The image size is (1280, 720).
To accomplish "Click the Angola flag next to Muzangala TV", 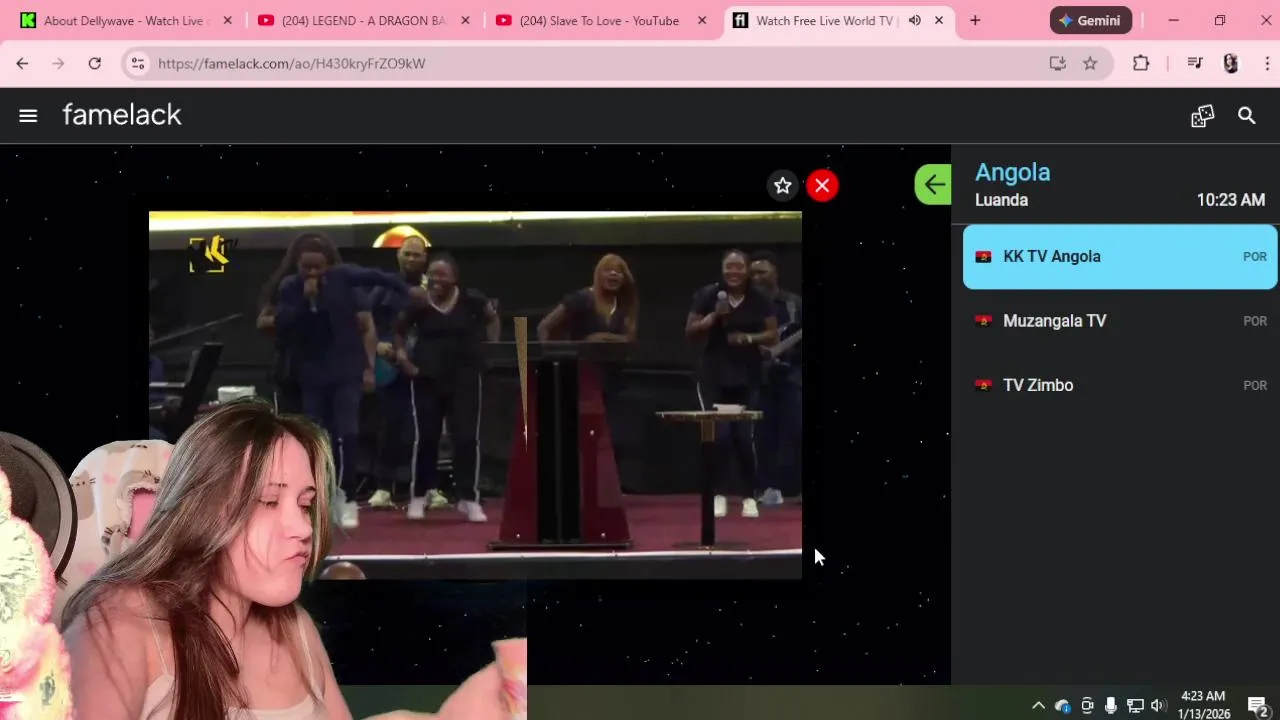I will click(x=983, y=321).
